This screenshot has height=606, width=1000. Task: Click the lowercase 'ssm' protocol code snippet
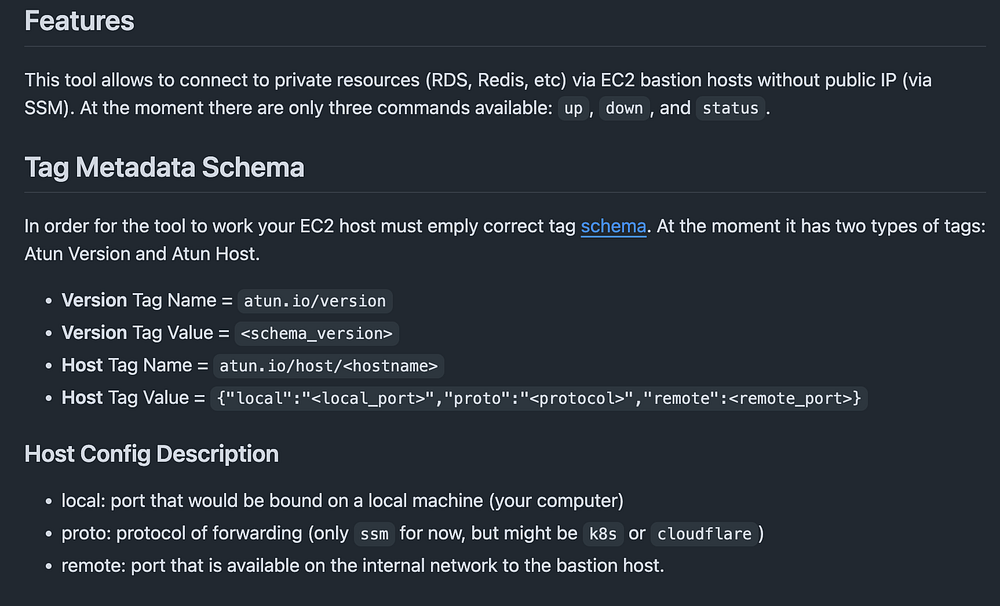pyautogui.click(x=374, y=534)
